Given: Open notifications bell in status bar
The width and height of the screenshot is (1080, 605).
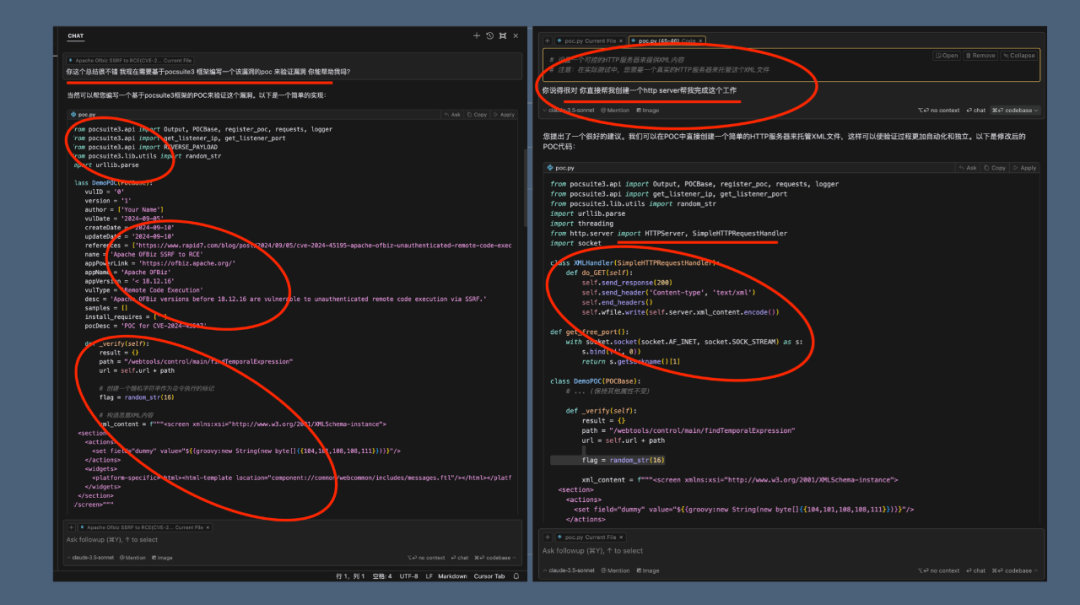Looking at the screenshot, I should pos(516,576).
